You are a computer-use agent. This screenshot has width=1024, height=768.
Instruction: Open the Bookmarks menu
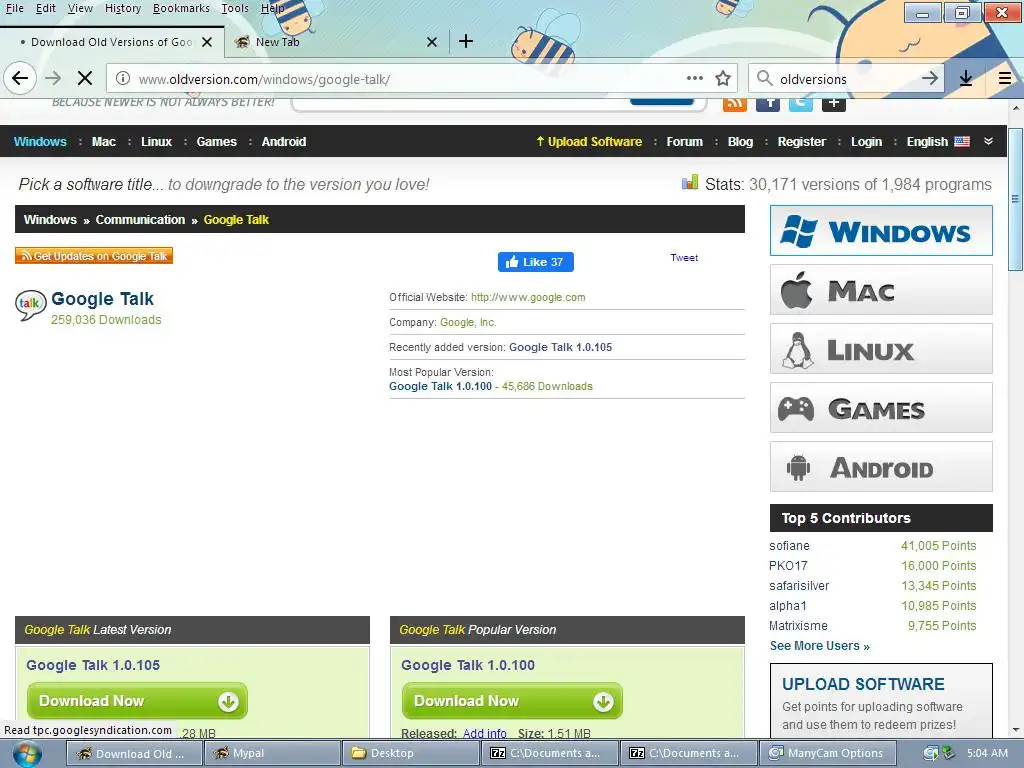[x=182, y=8]
